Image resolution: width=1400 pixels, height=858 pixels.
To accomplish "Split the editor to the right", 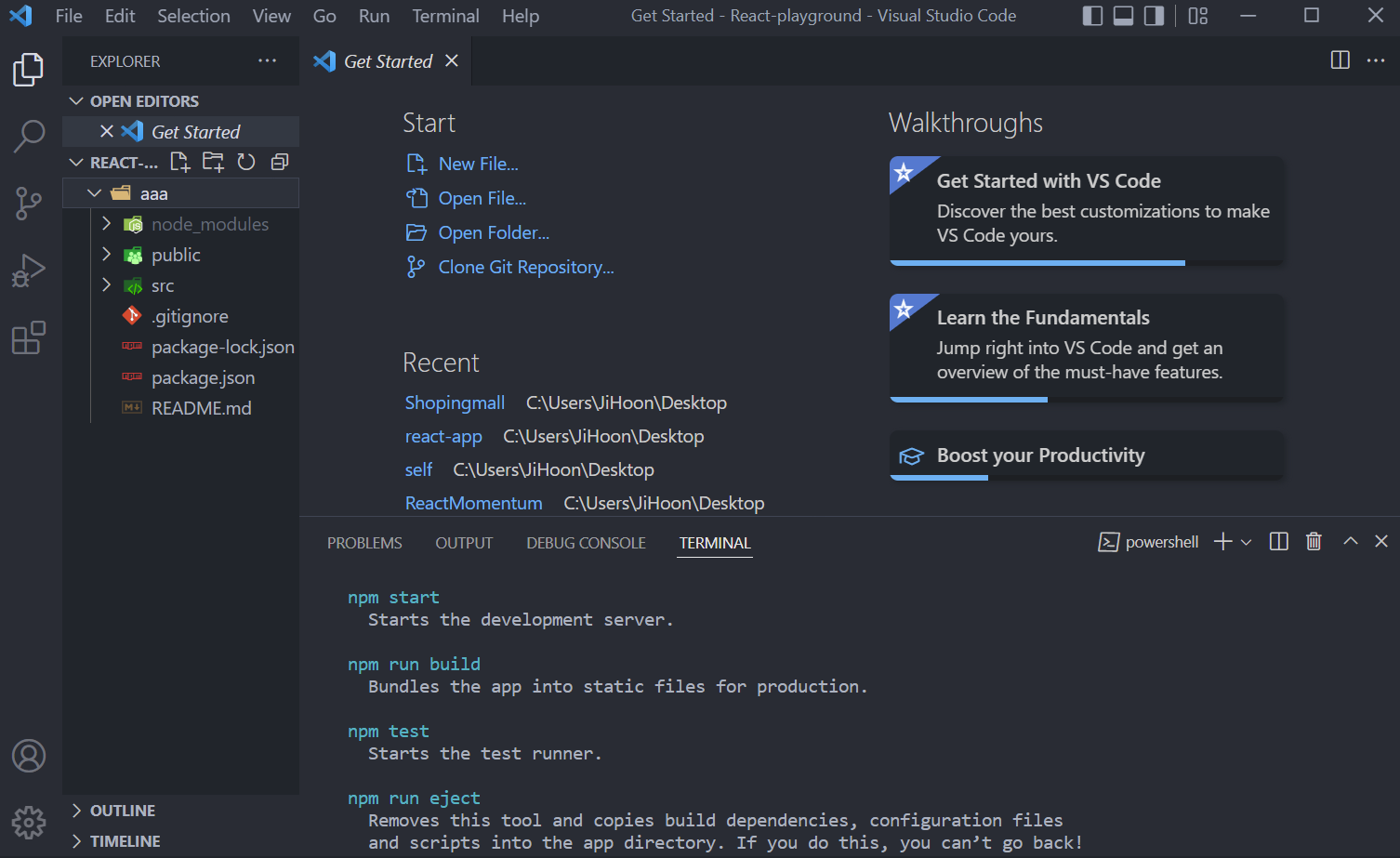I will coord(1341,60).
